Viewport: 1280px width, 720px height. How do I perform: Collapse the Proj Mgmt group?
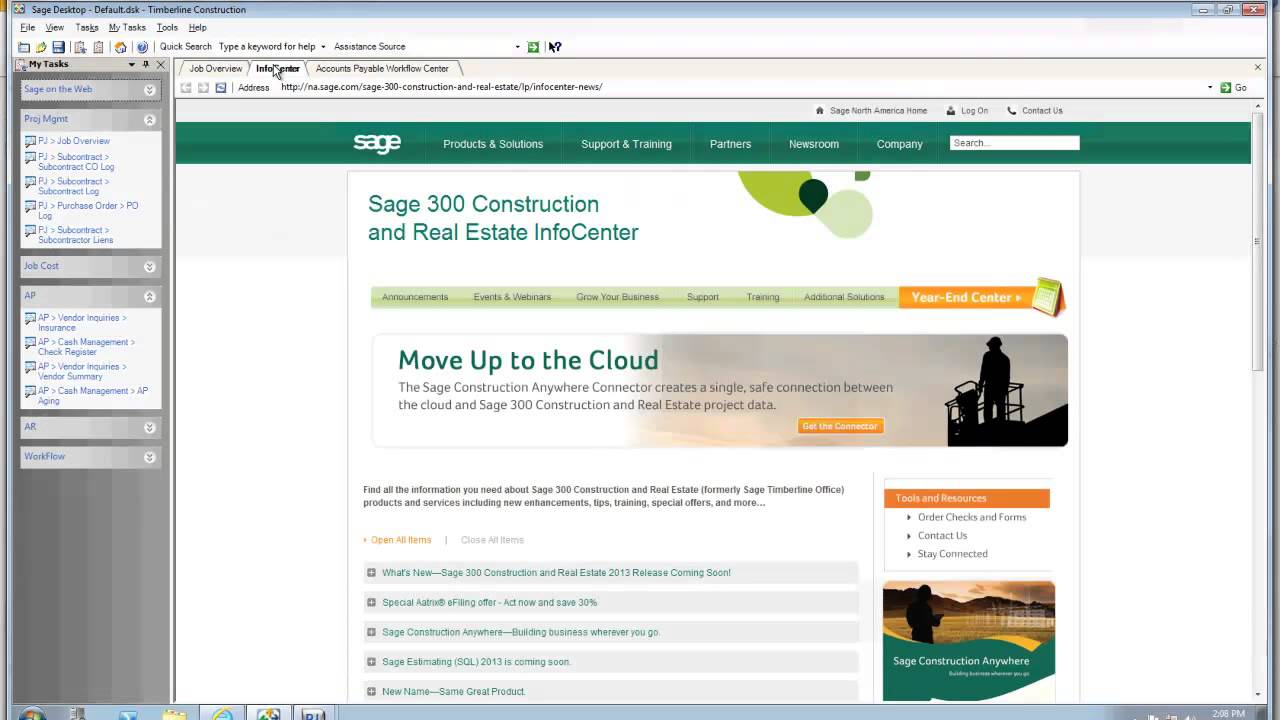click(149, 119)
